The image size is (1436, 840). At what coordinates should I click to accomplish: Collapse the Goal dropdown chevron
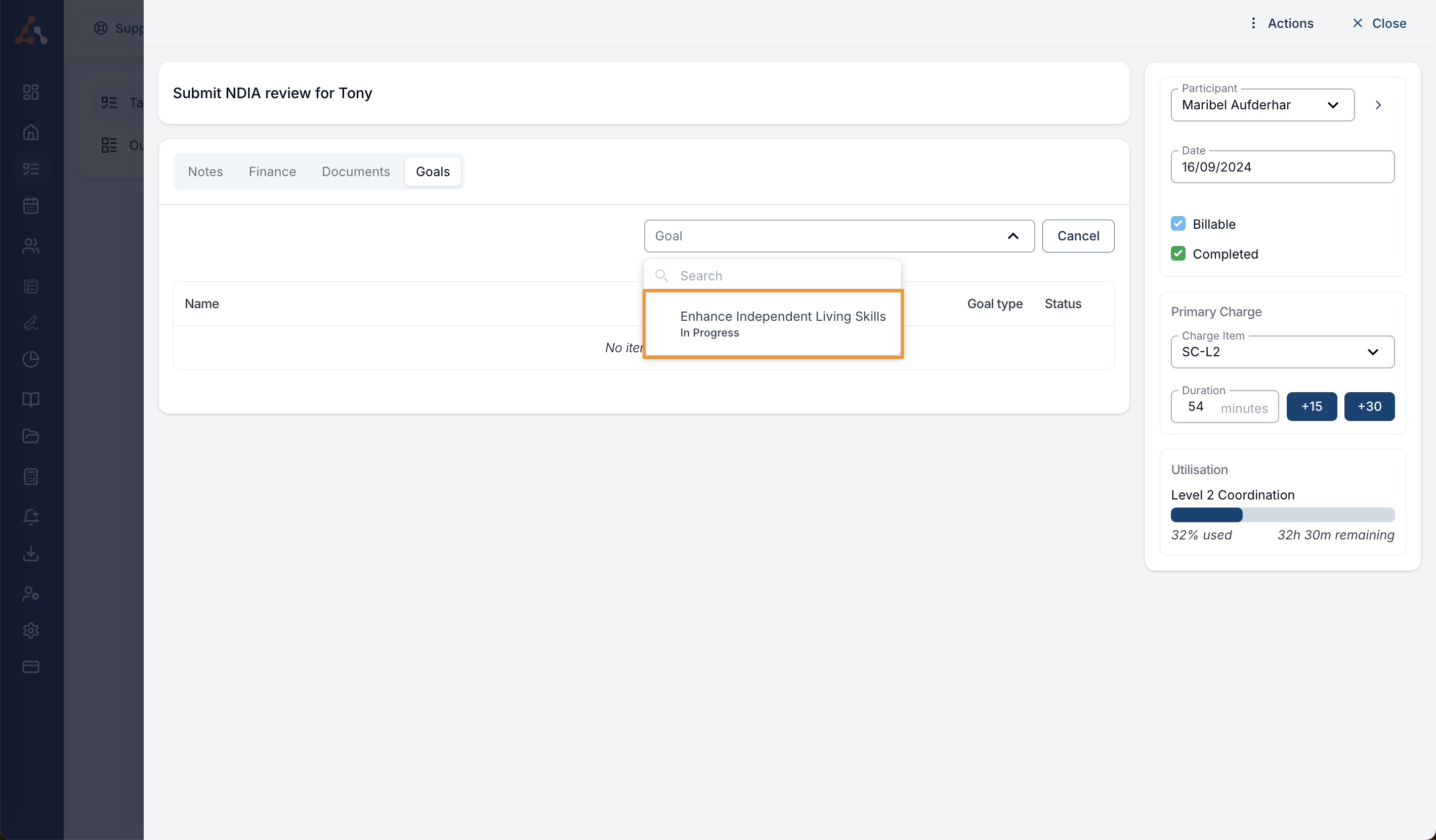1012,236
